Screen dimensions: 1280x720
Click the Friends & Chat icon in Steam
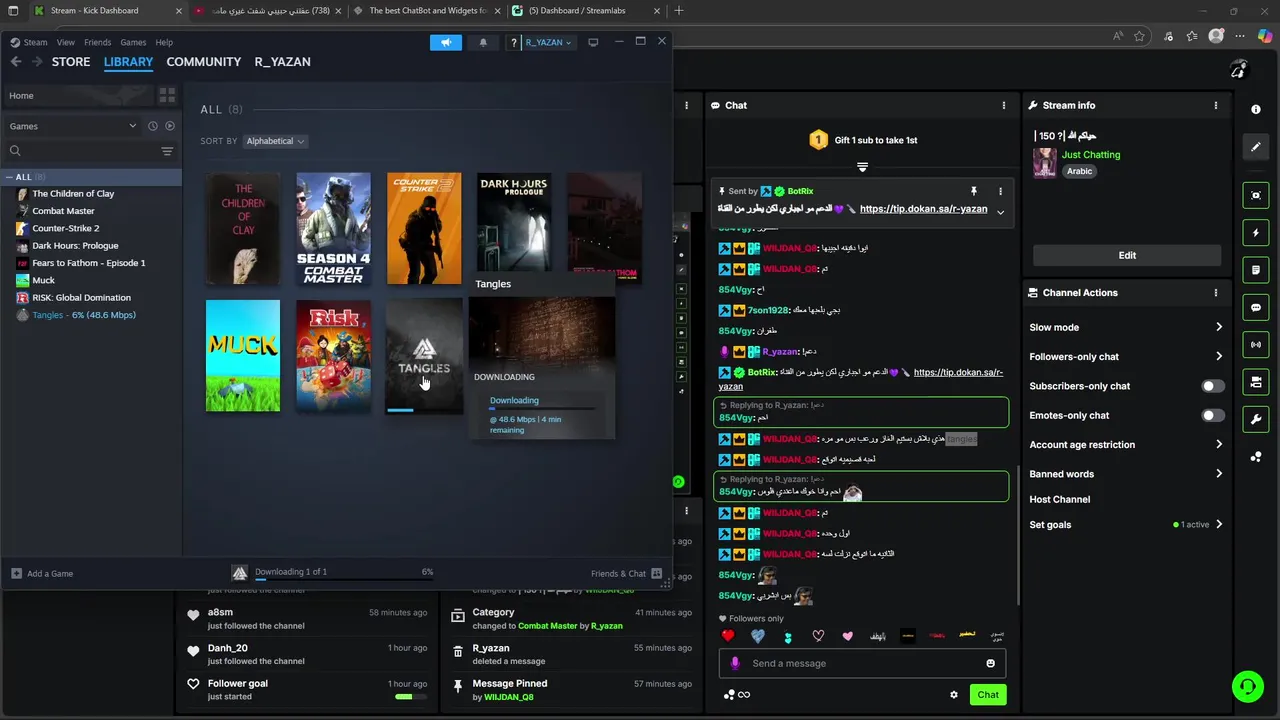click(656, 573)
